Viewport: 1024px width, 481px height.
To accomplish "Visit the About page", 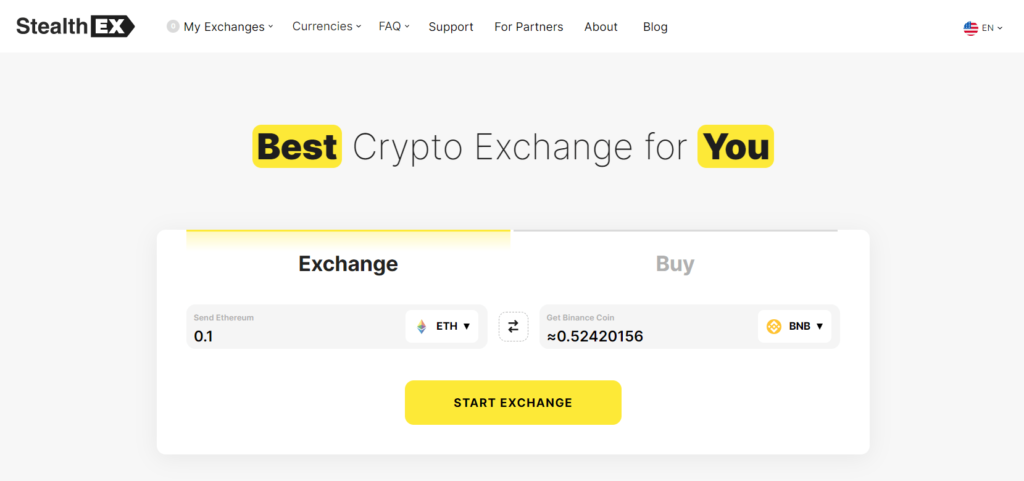I will [601, 27].
